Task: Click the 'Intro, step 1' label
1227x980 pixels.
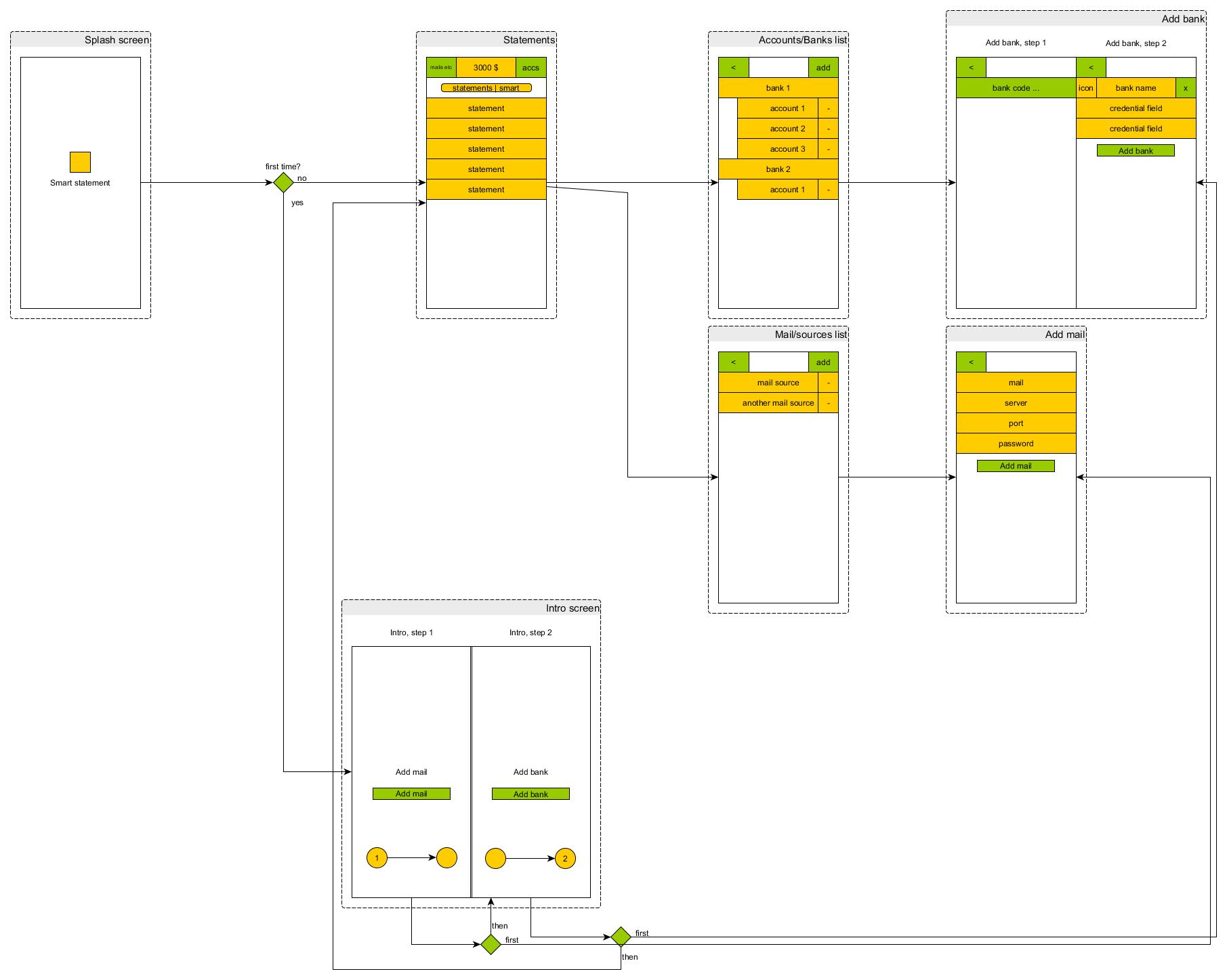Action: pyautogui.click(x=411, y=633)
